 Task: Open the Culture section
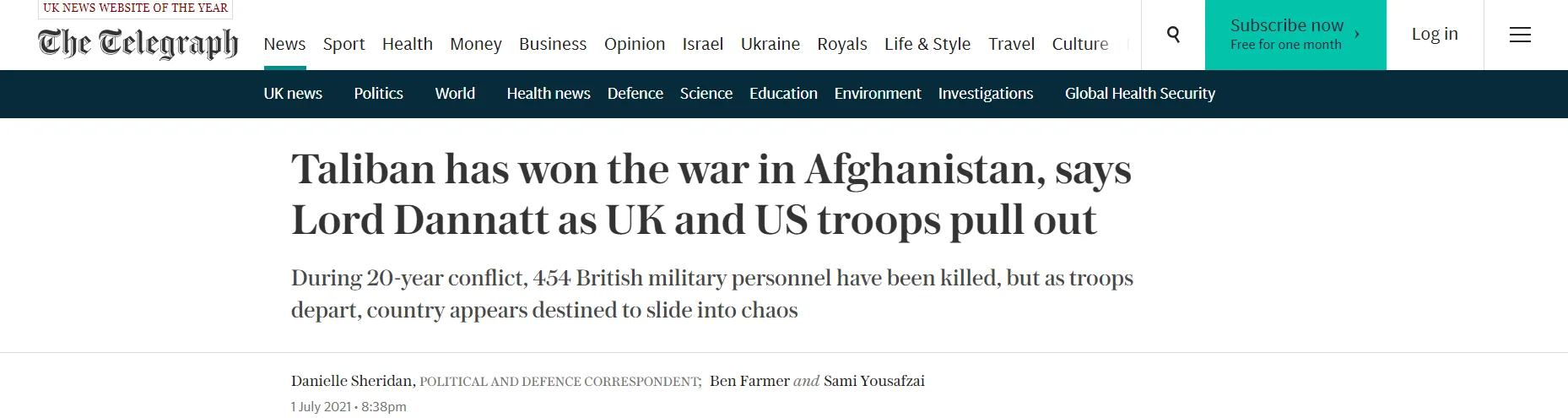(1079, 44)
